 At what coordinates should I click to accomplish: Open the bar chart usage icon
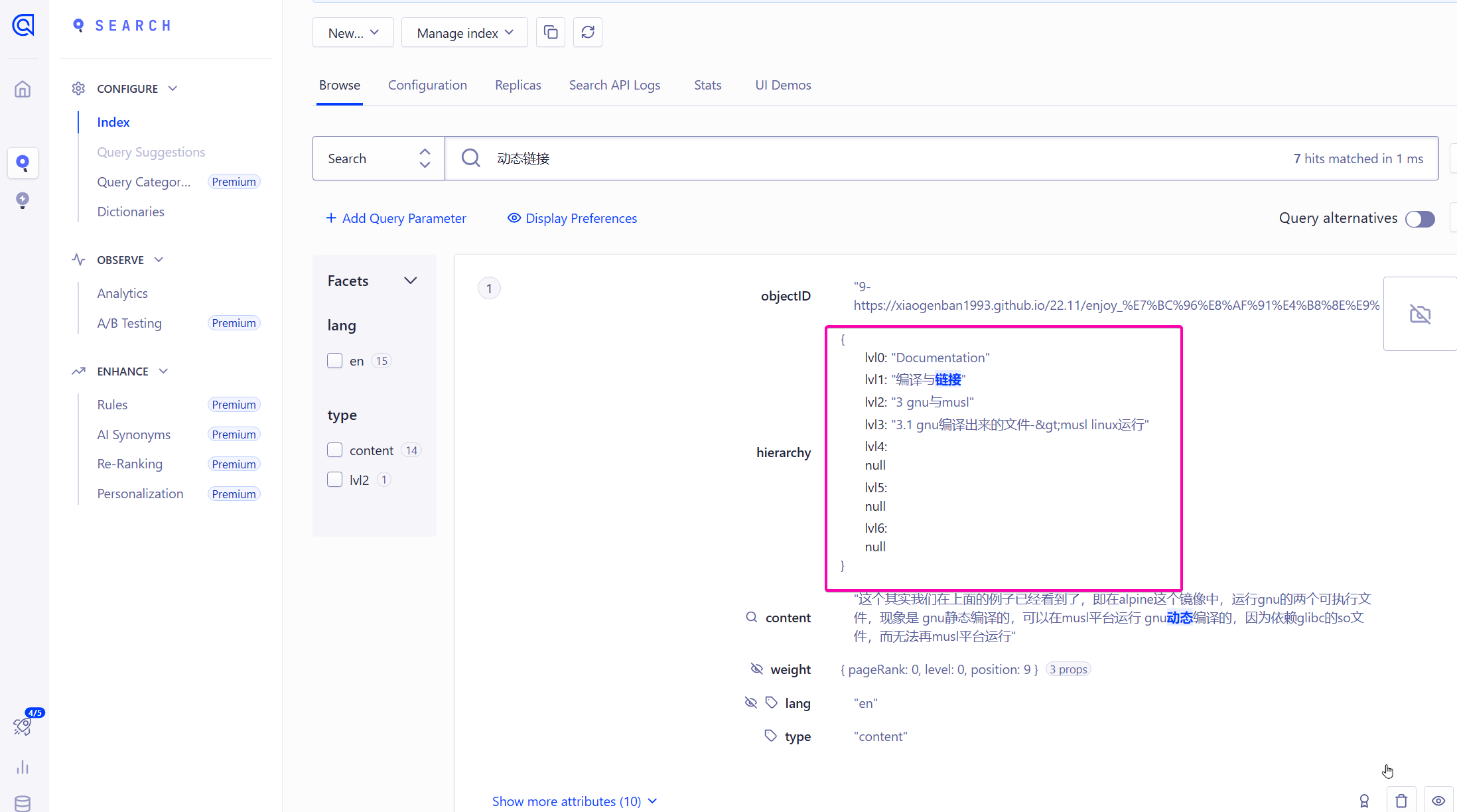pyautogui.click(x=23, y=767)
